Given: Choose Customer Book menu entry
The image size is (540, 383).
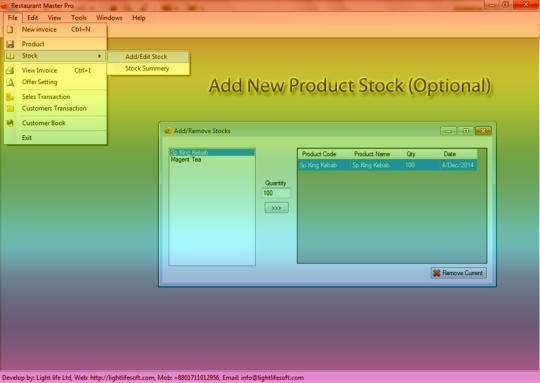Looking at the screenshot, I should tap(55, 123).
